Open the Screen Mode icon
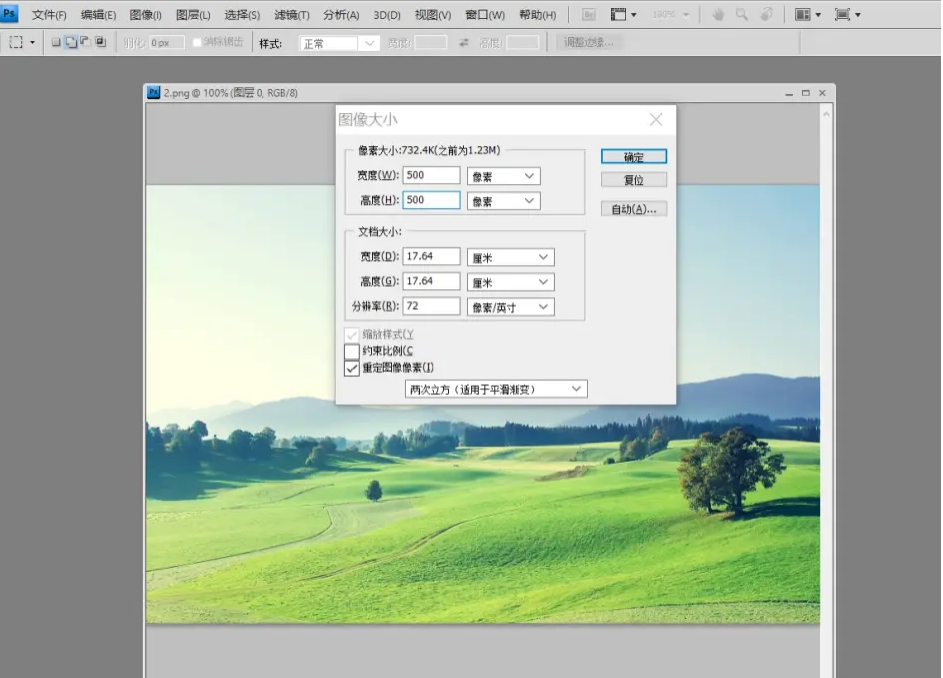The width and height of the screenshot is (943, 678). click(x=847, y=14)
